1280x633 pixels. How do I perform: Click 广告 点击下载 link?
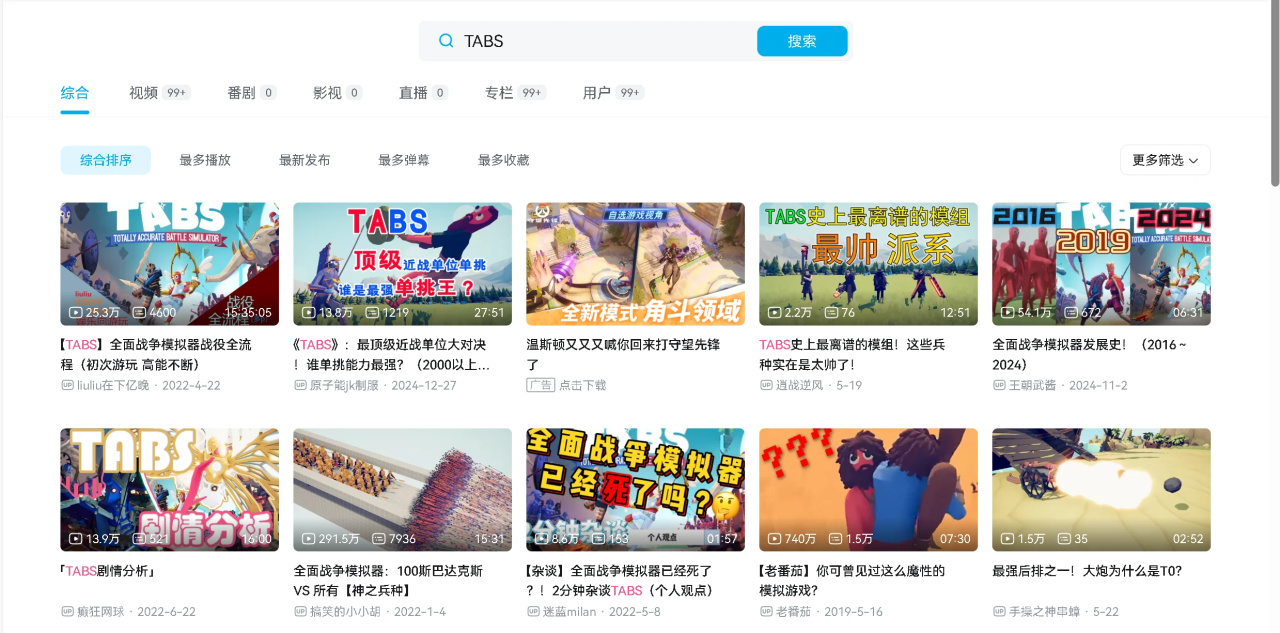click(566, 385)
